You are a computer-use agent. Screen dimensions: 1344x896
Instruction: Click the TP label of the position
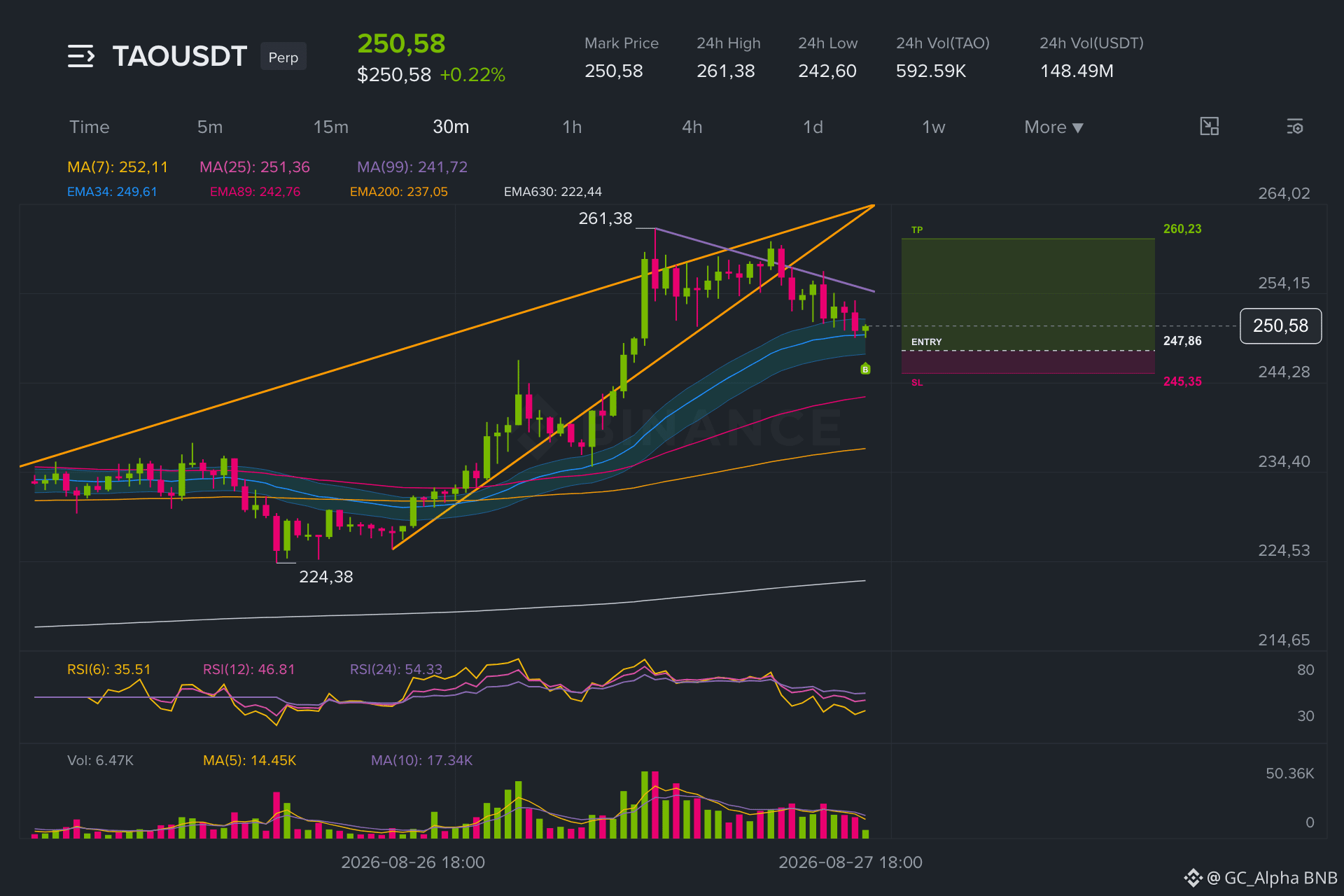click(917, 230)
